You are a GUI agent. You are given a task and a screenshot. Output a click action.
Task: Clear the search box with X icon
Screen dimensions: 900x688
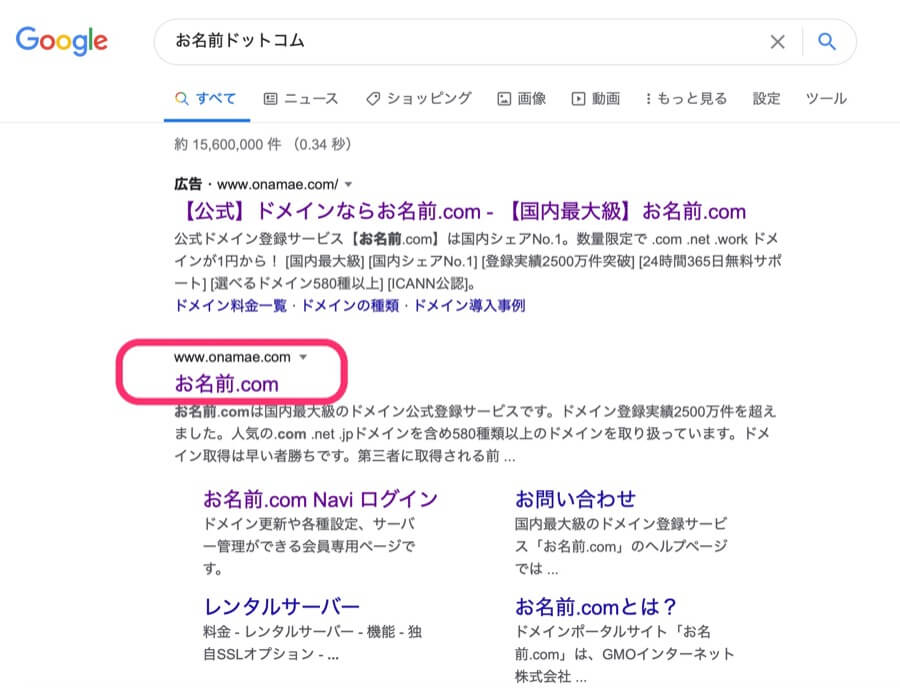coord(777,42)
